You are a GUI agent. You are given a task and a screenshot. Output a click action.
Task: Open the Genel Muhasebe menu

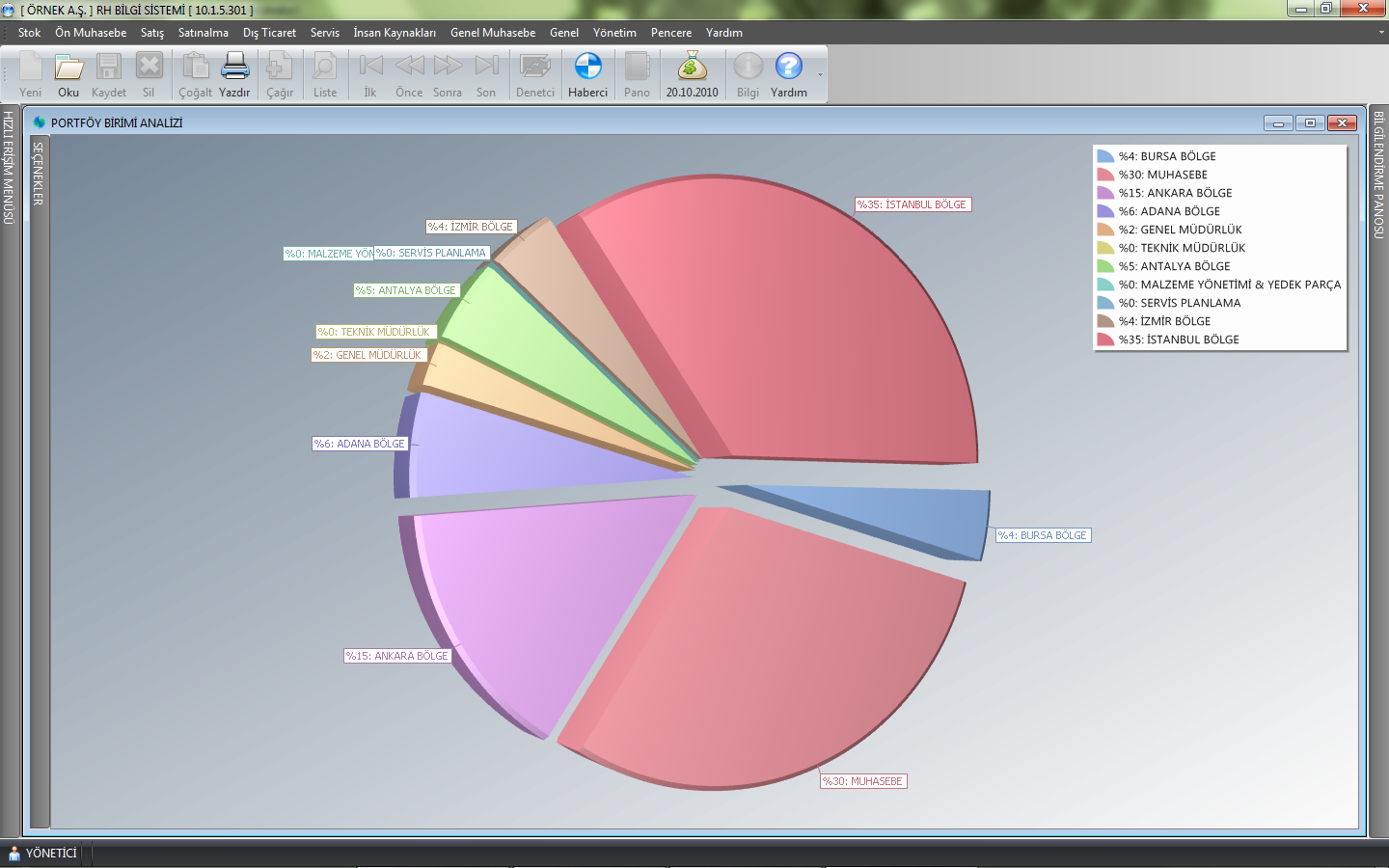[x=492, y=33]
